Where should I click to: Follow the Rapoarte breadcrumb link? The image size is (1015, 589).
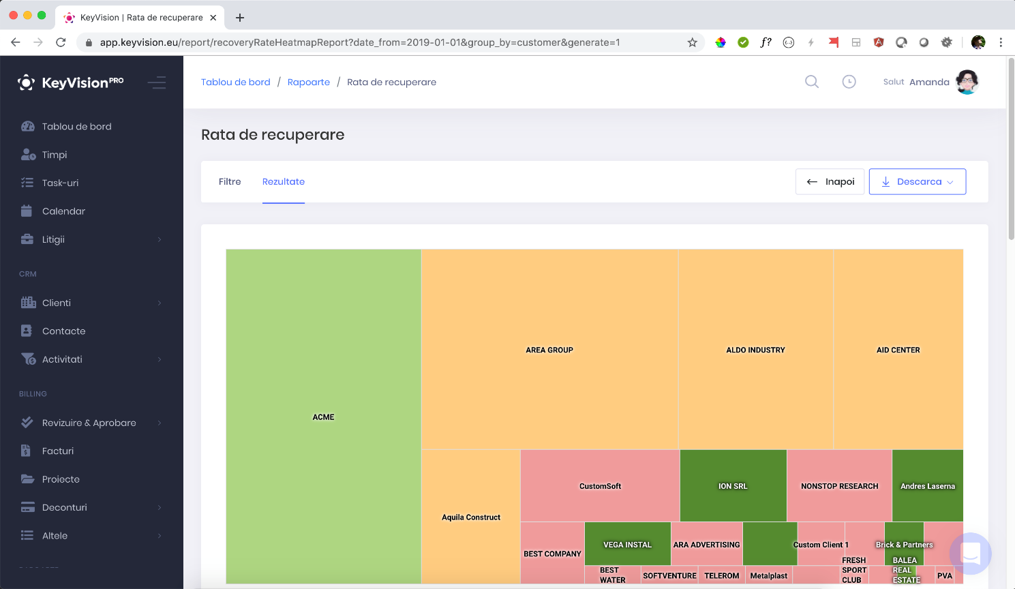(309, 82)
